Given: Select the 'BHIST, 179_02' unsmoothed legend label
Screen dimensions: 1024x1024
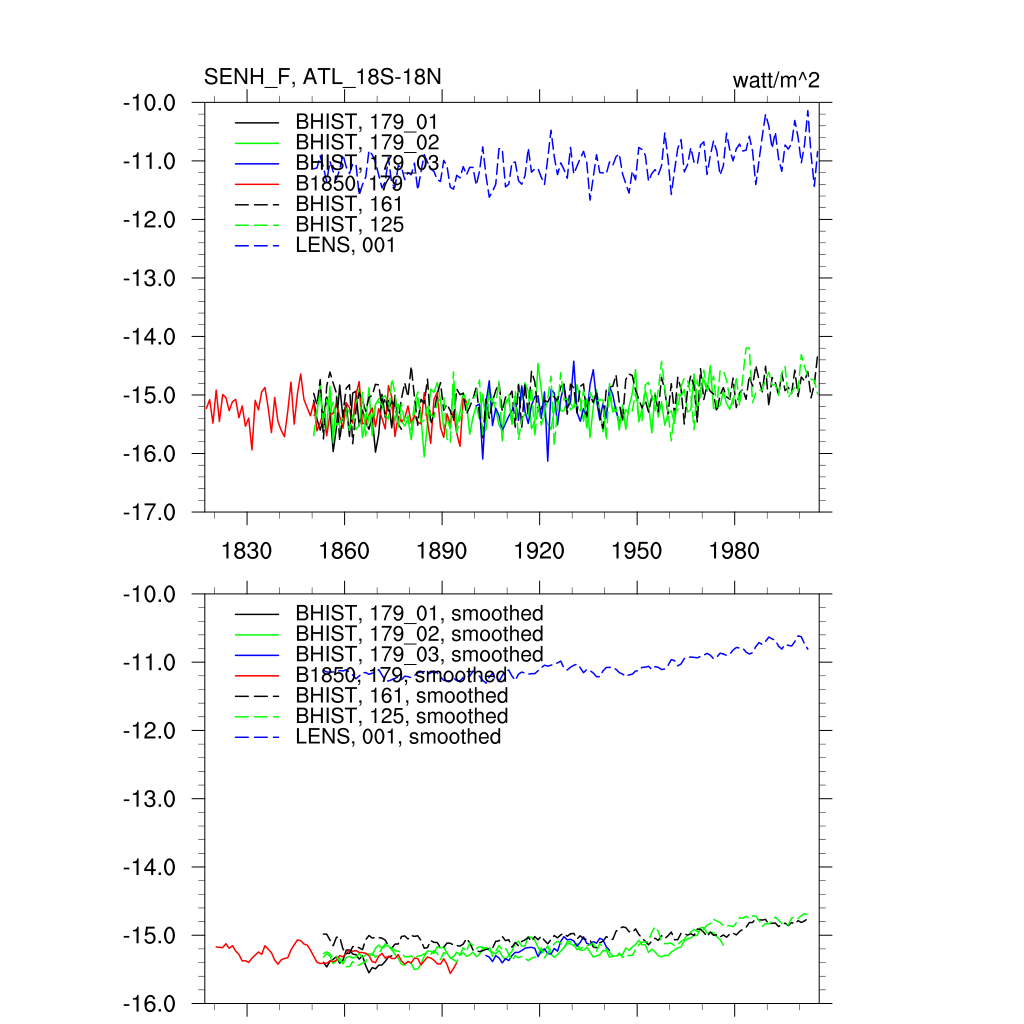Looking at the screenshot, I should pyautogui.click(x=366, y=143).
